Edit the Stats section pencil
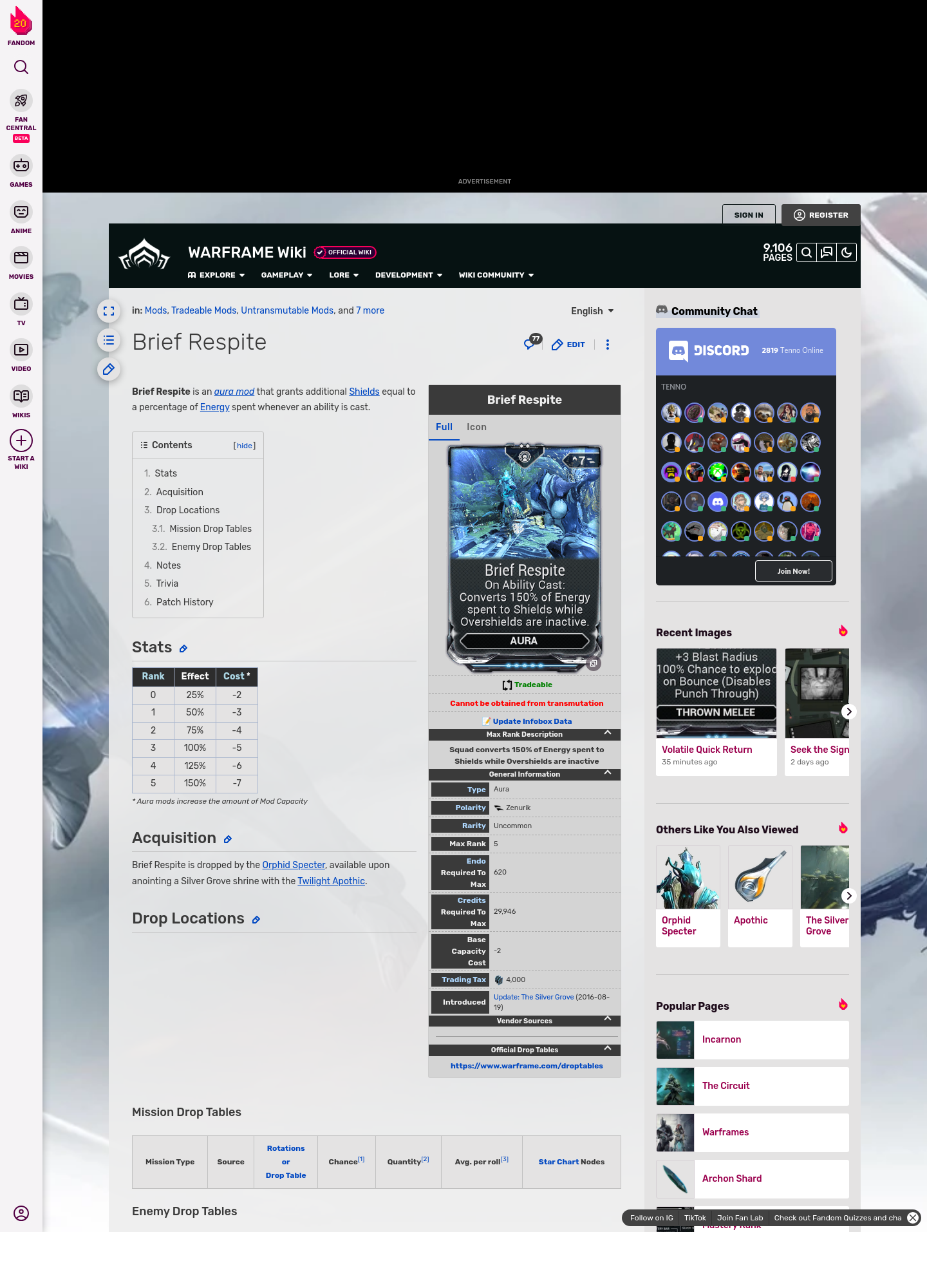 coord(183,649)
